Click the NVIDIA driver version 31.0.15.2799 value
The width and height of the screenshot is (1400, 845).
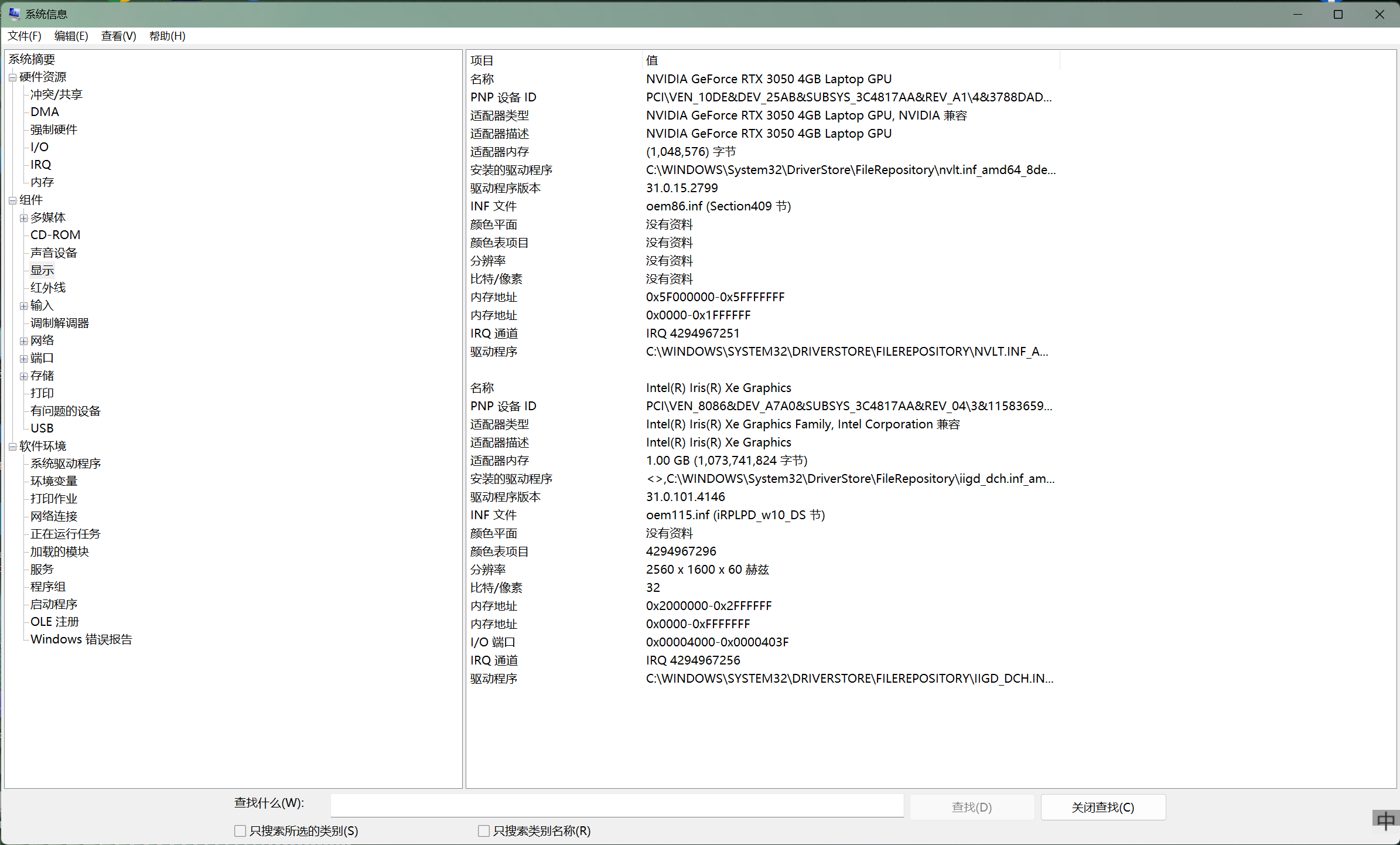[x=682, y=188]
